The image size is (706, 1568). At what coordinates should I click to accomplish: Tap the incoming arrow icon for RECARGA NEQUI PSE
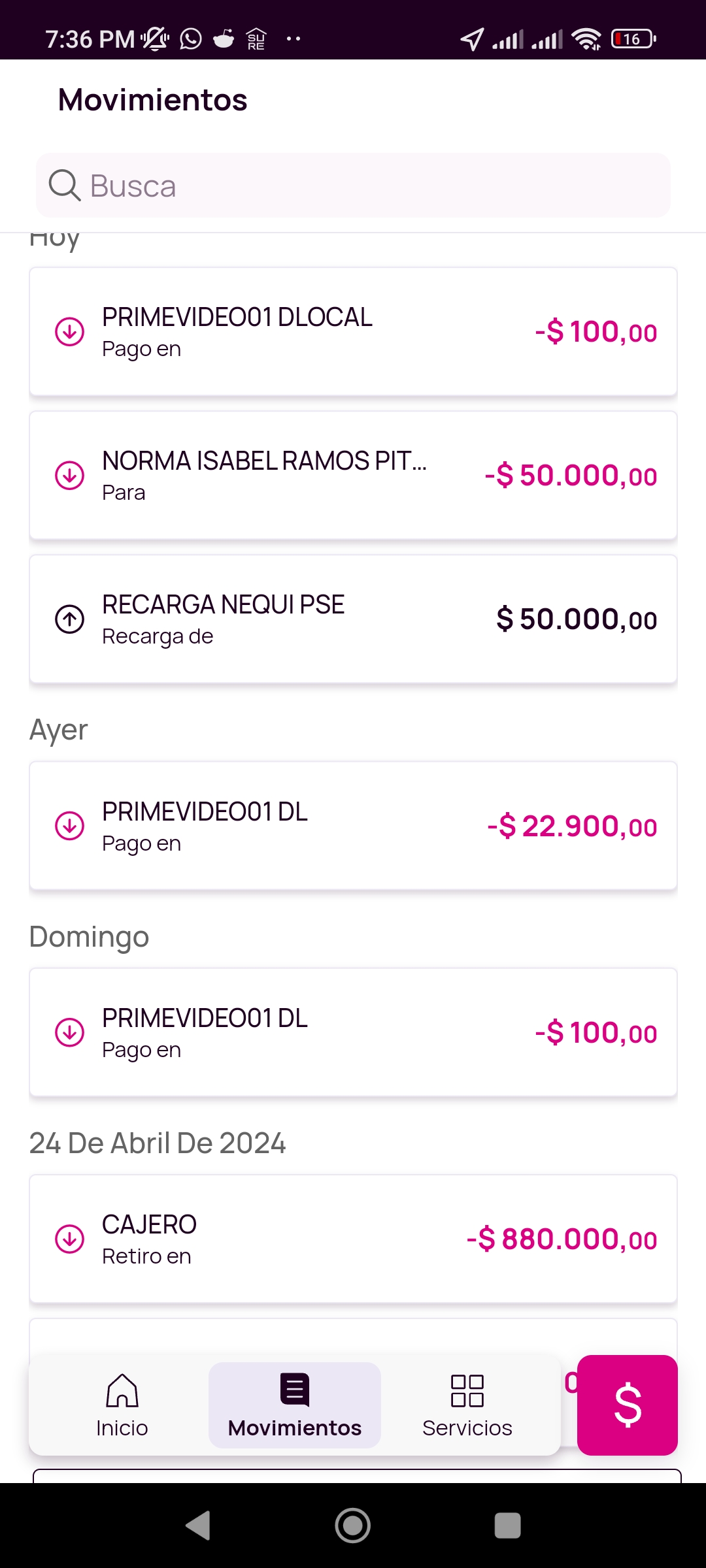pos(69,619)
